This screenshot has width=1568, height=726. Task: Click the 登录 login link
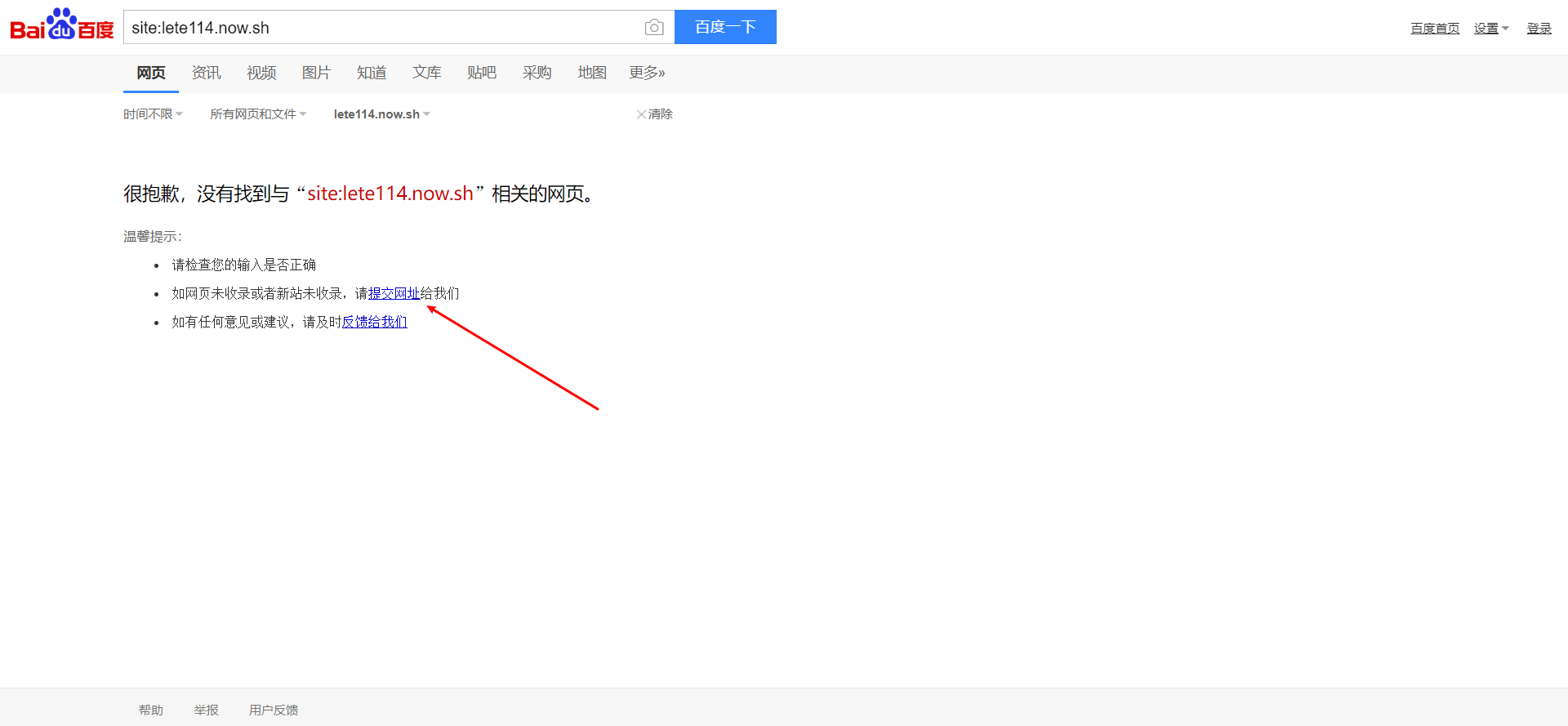pos(1539,29)
